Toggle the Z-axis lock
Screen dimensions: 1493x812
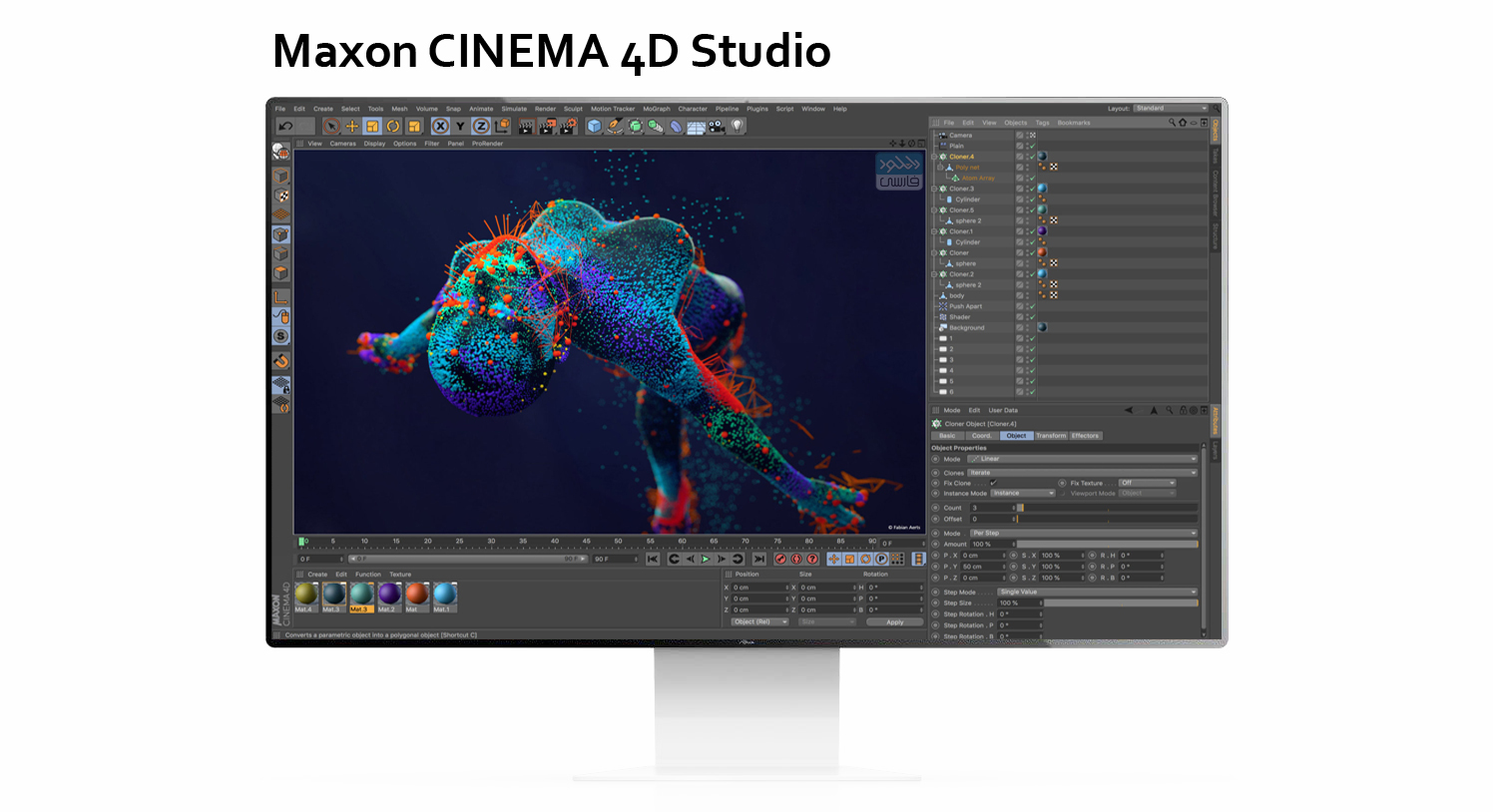coord(480,126)
